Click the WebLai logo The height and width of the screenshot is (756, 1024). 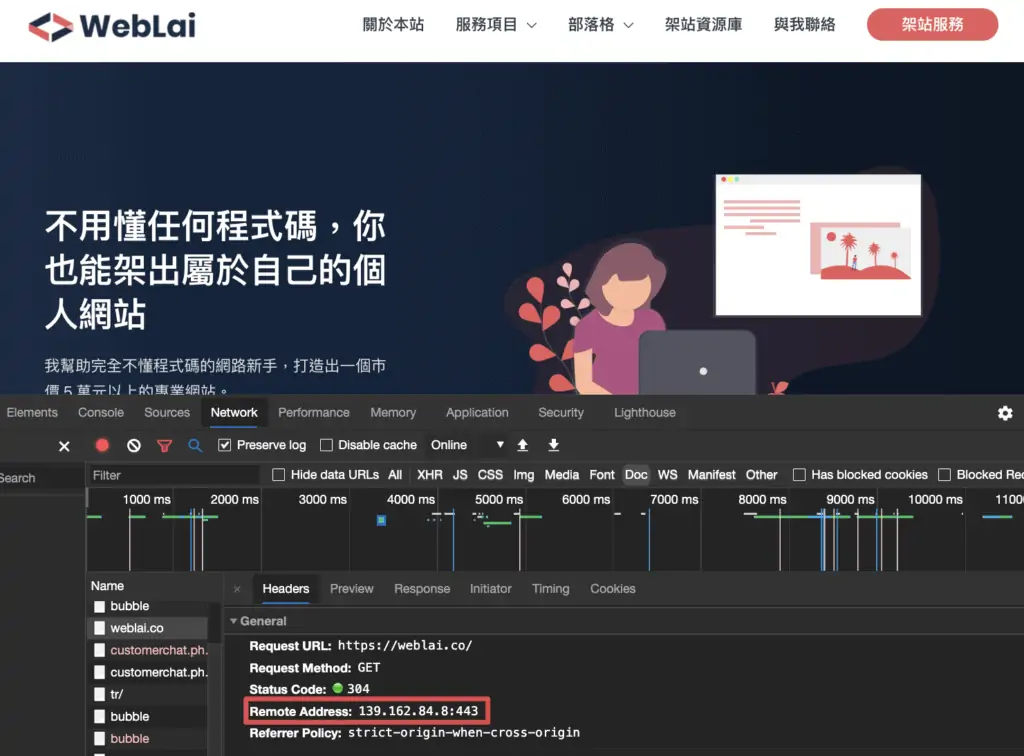click(112, 26)
